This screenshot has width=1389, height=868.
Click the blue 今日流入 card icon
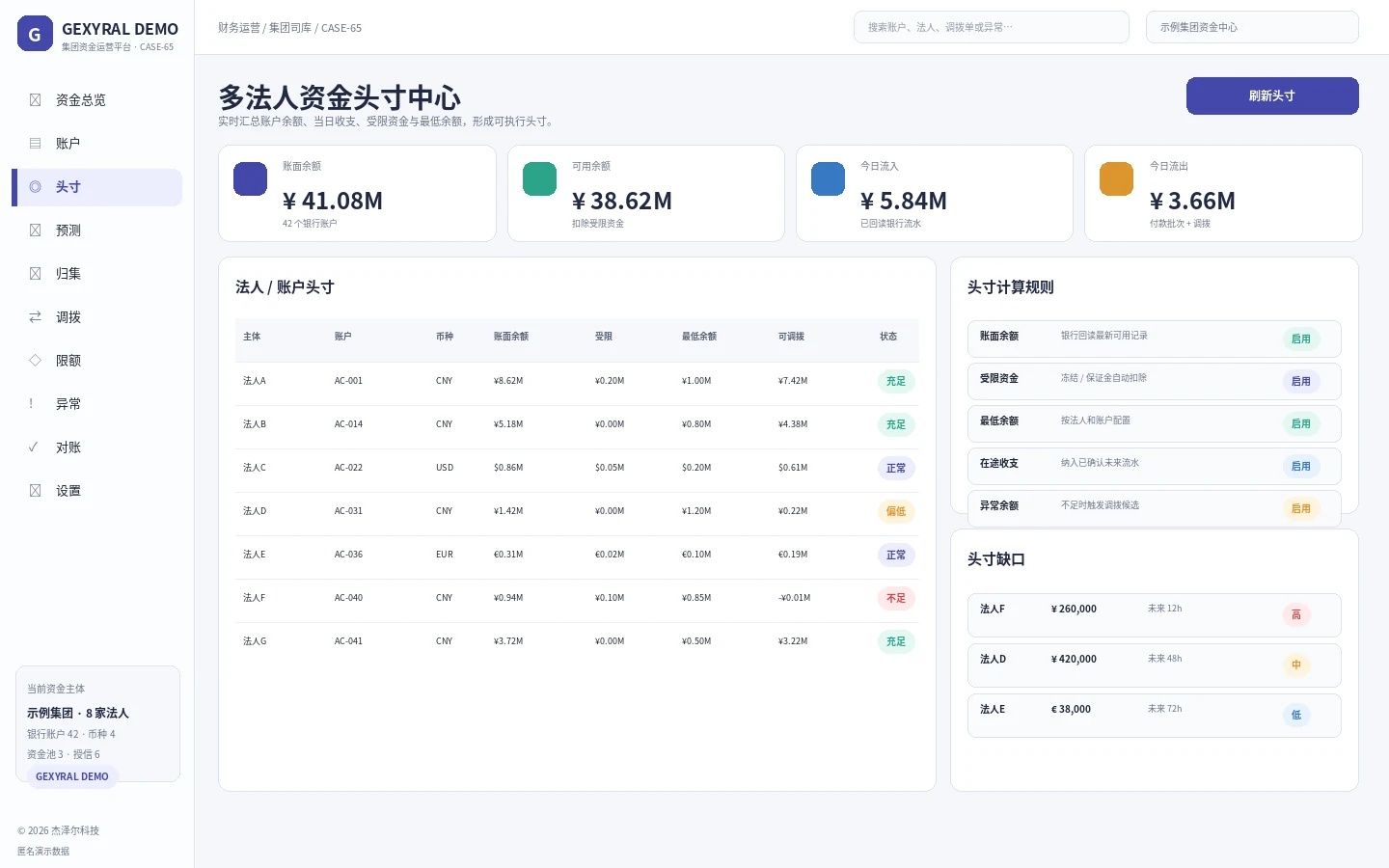(x=828, y=178)
